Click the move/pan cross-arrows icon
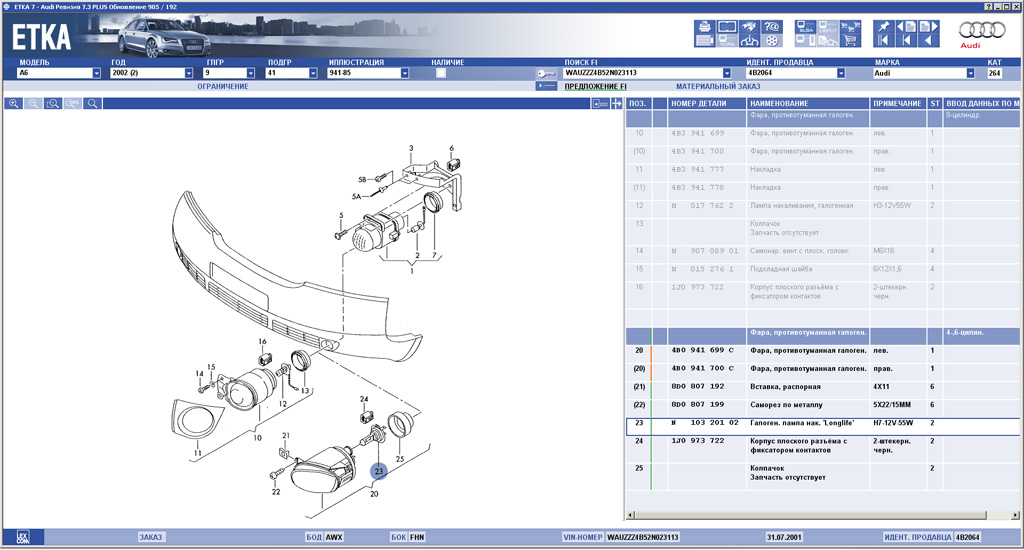 [x=616, y=104]
